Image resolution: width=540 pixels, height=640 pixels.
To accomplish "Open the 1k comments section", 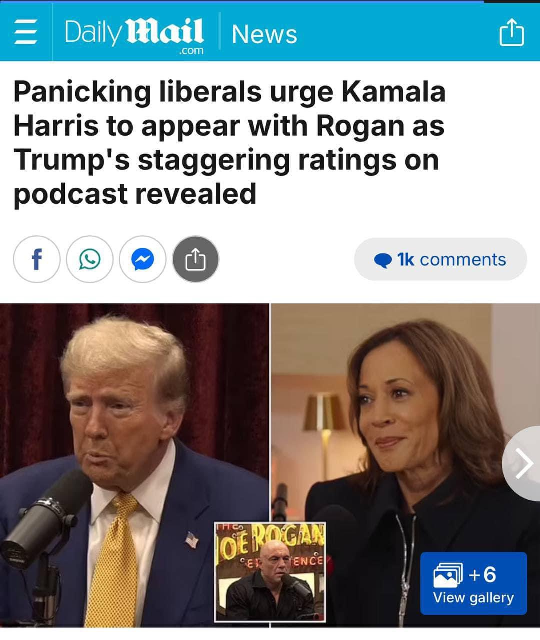I will (440, 259).
